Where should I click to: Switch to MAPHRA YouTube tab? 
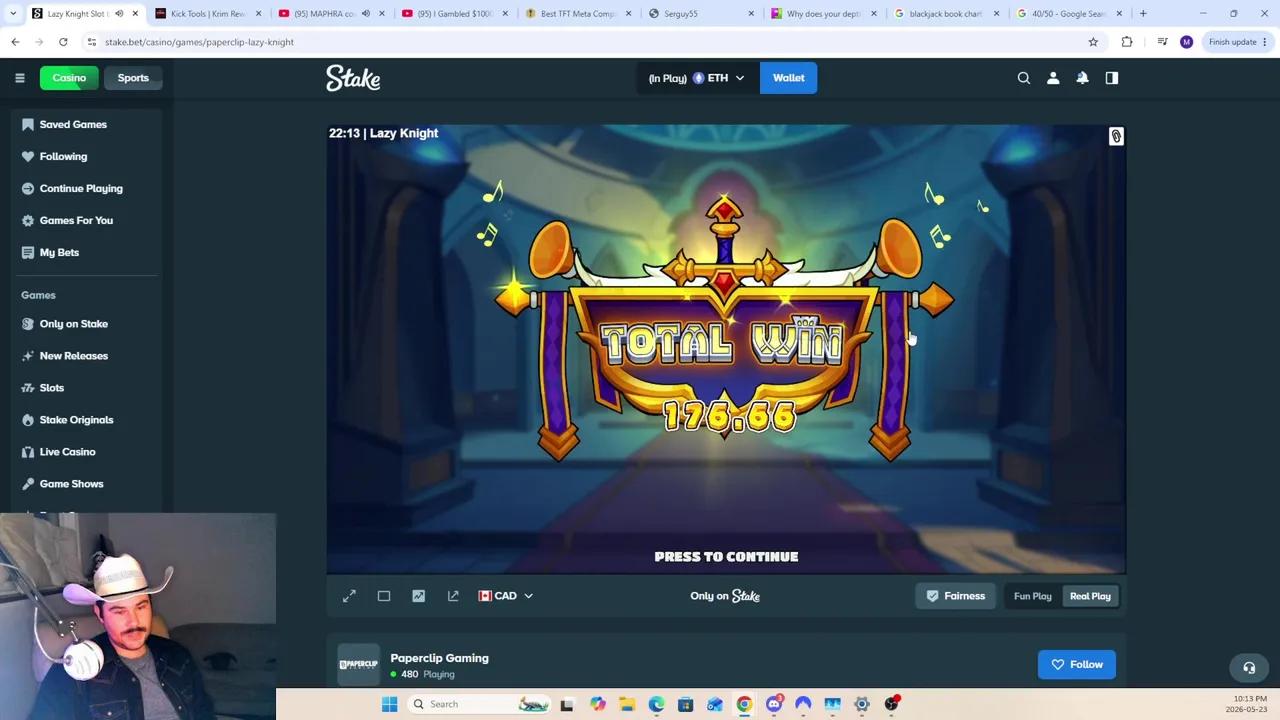tap(330, 14)
